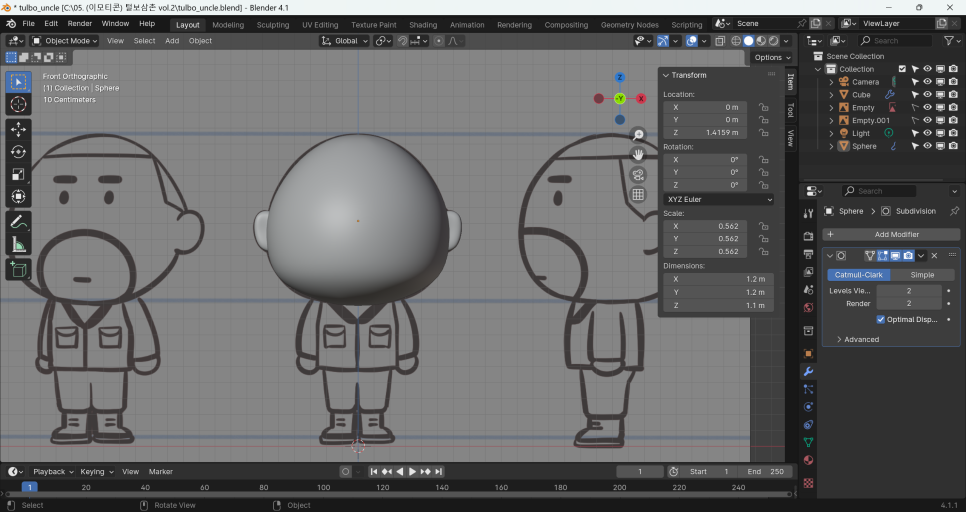Toggle lock on Scale Z
The height and width of the screenshot is (512, 966).
pyautogui.click(x=763, y=251)
